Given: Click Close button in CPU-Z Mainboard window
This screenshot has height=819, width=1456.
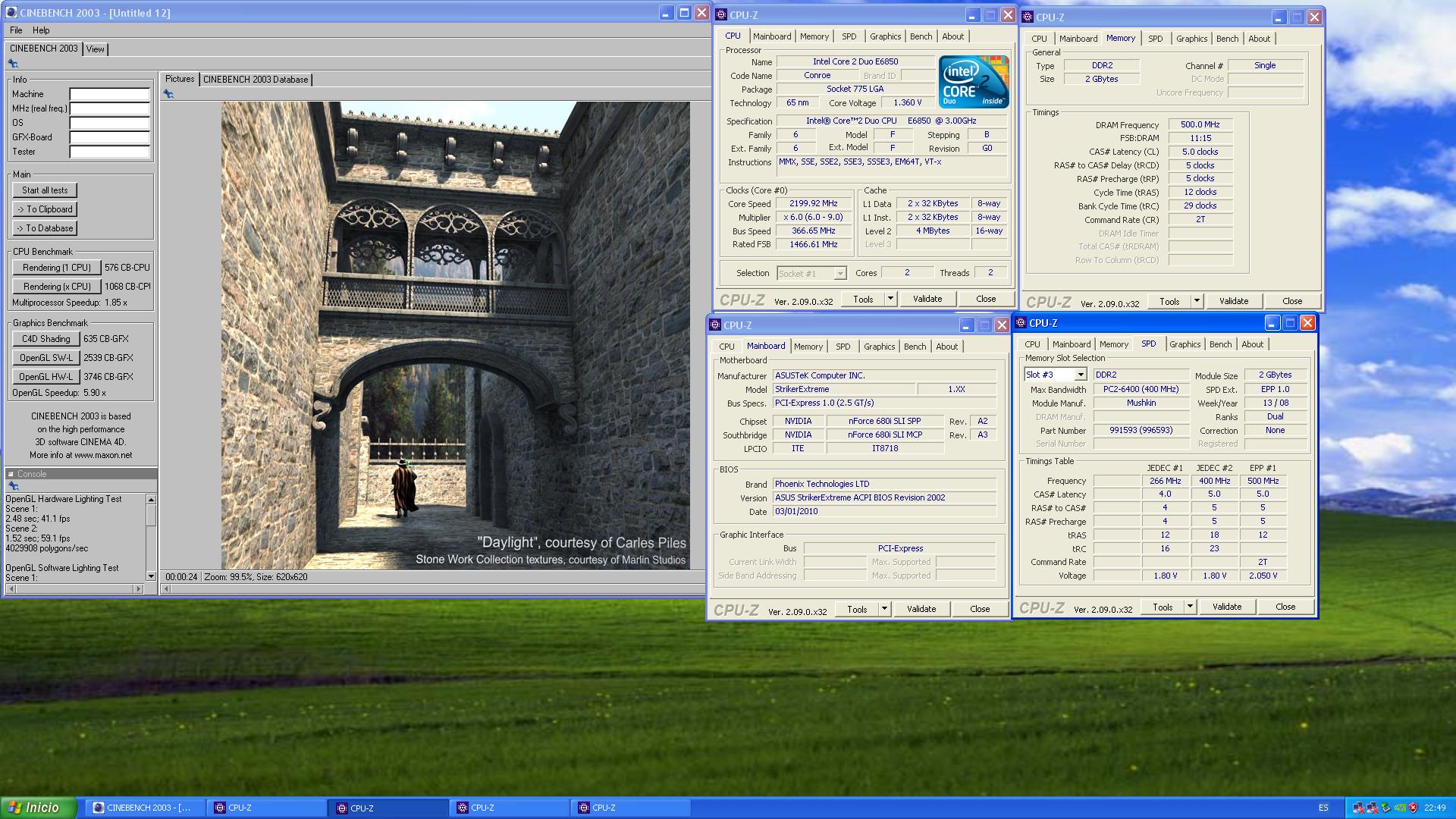Looking at the screenshot, I should coord(980,609).
